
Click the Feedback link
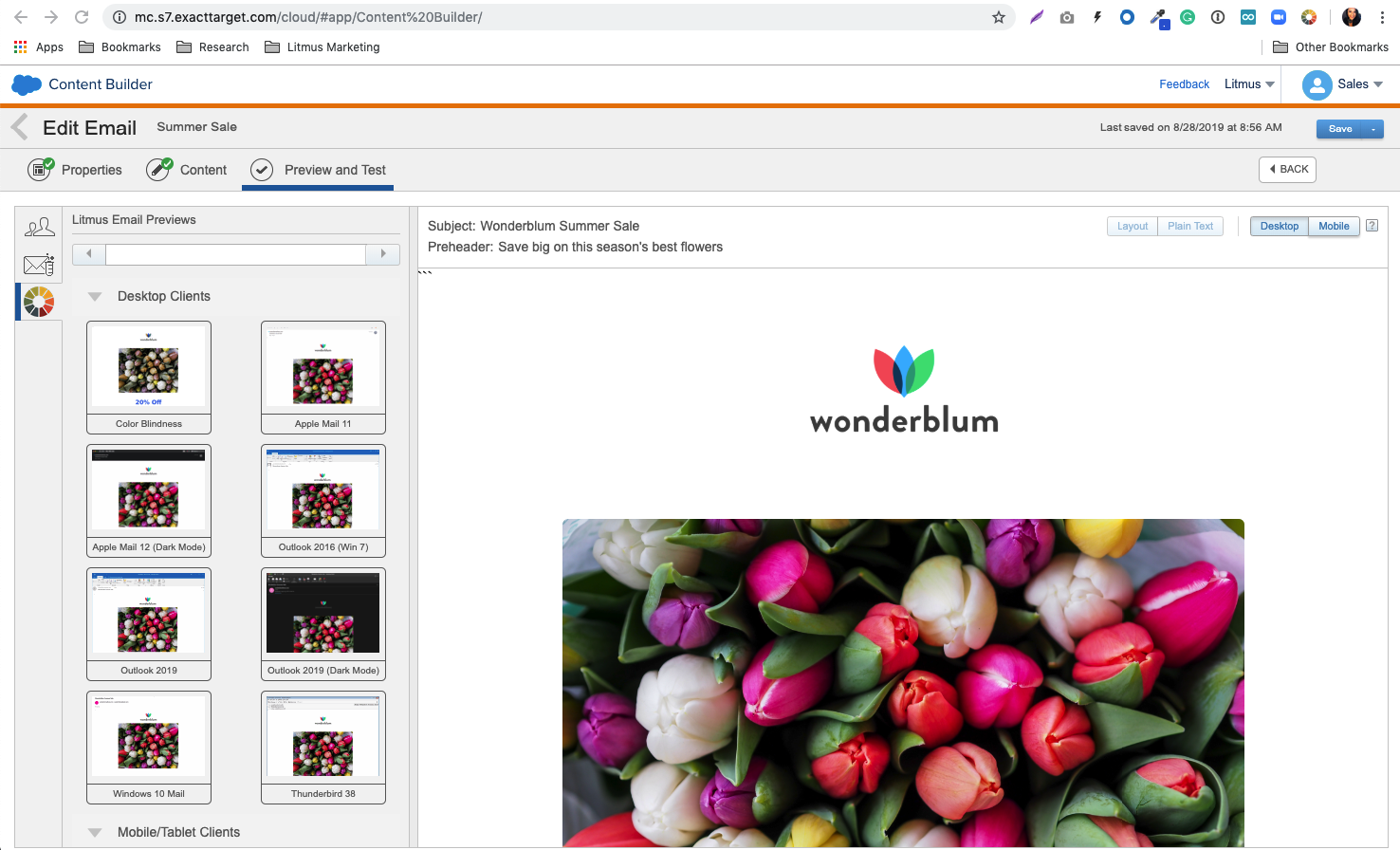(1184, 84)
